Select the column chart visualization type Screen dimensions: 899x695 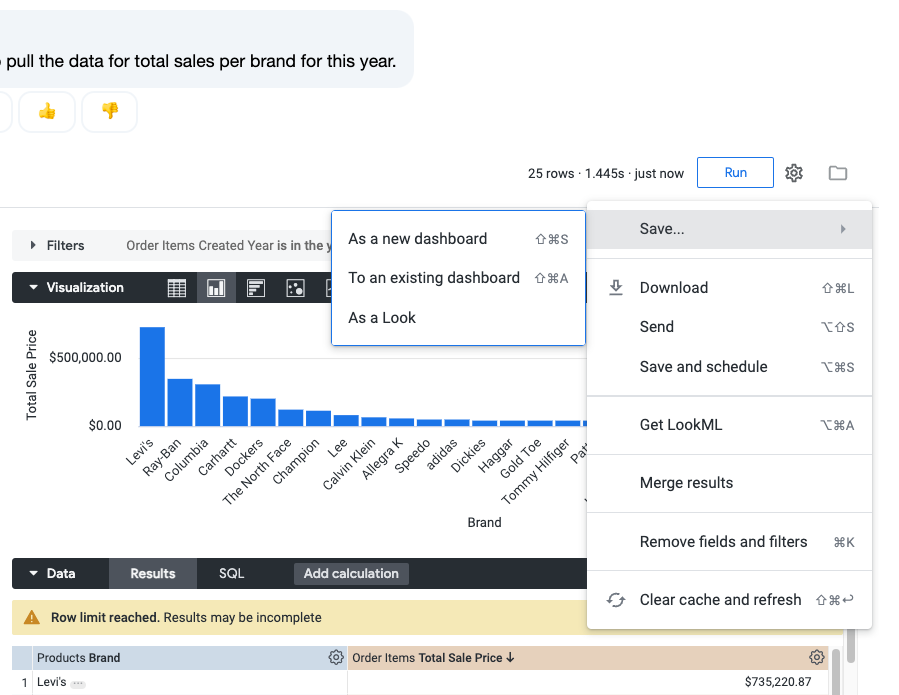click(x=216, y=288)
